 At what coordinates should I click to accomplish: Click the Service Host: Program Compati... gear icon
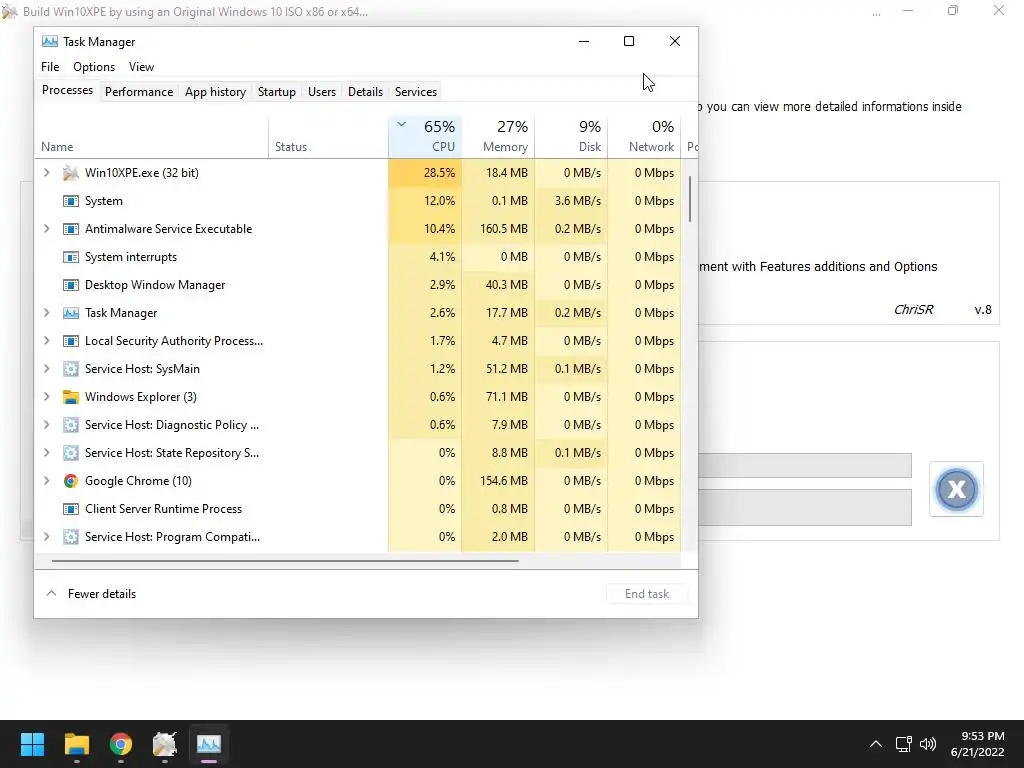(71, 537)
